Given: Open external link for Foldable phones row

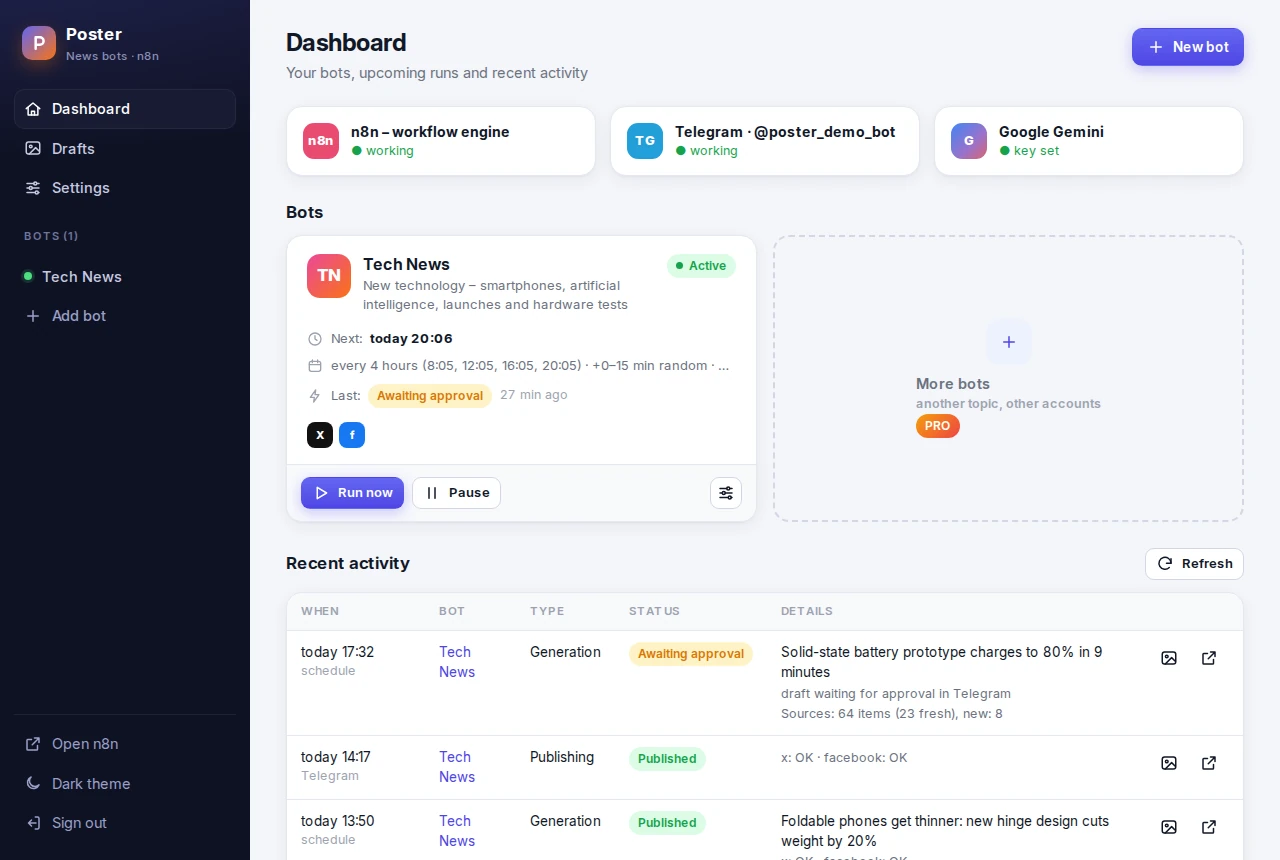Looking at the screenshot, I should pyautogui.click(x=1209, y=827).
